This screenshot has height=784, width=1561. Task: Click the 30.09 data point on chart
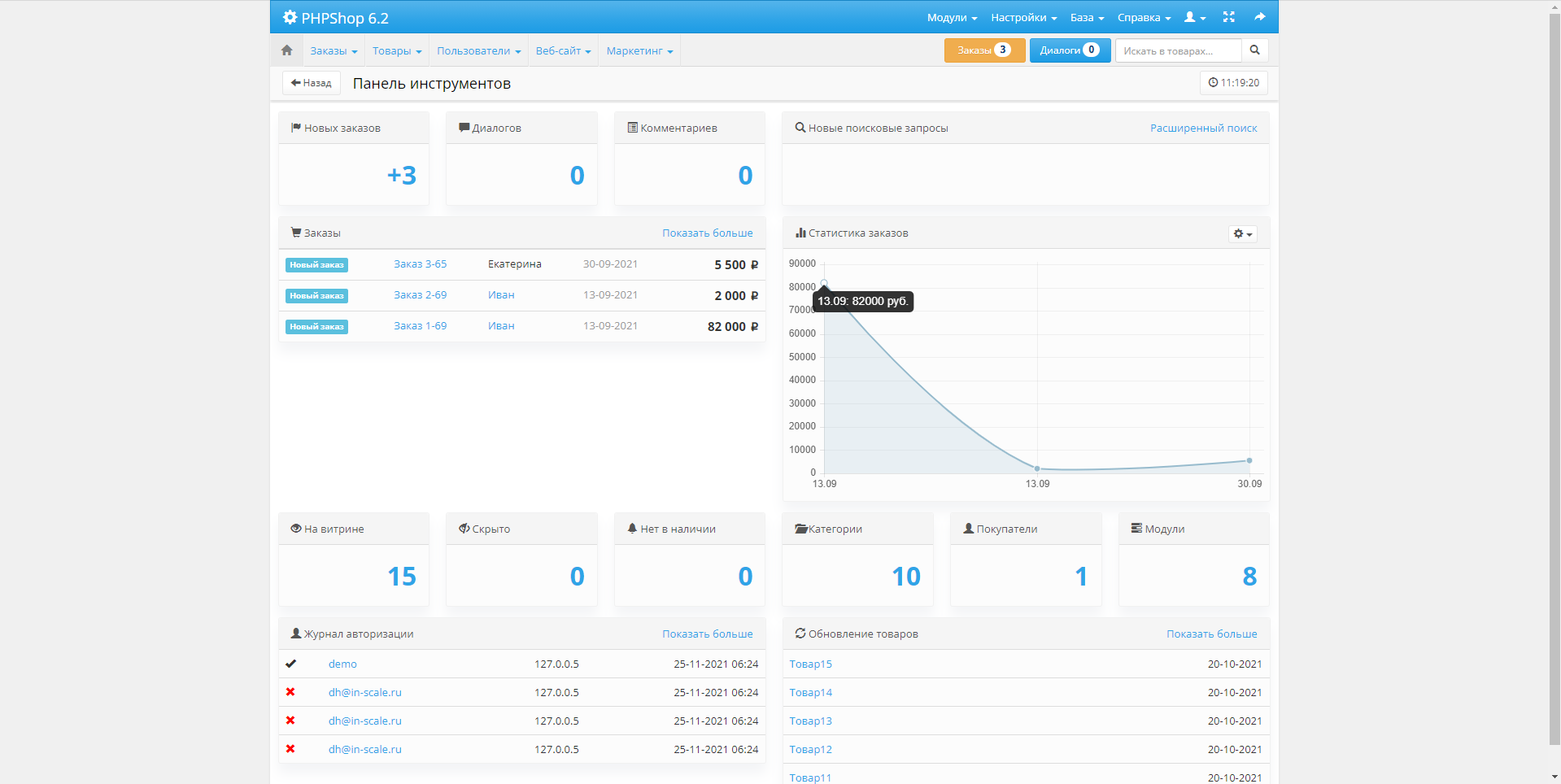(x=1249, y=460)
